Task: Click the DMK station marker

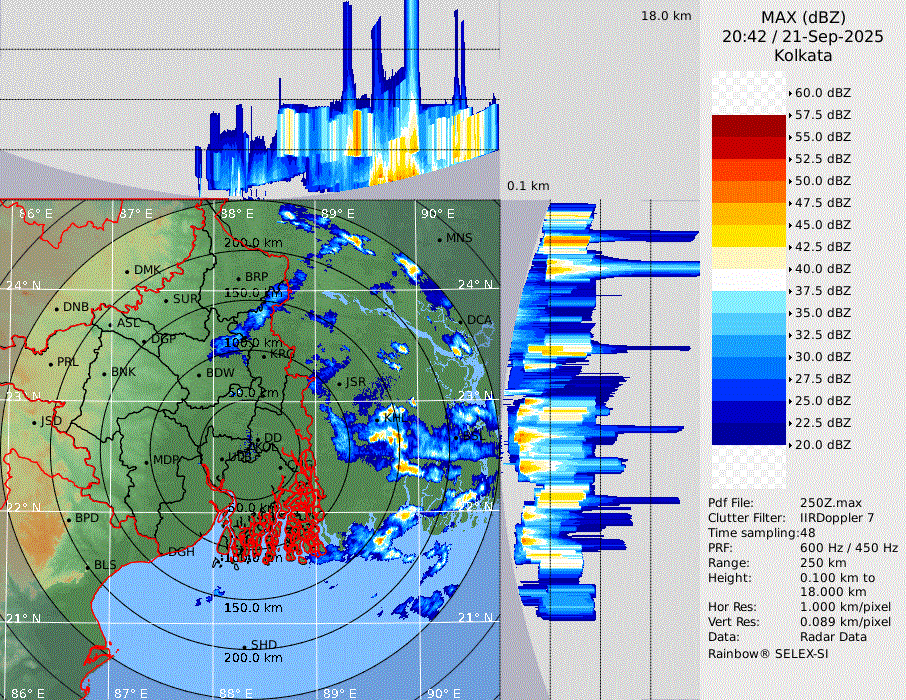Action: pos(128,270)
